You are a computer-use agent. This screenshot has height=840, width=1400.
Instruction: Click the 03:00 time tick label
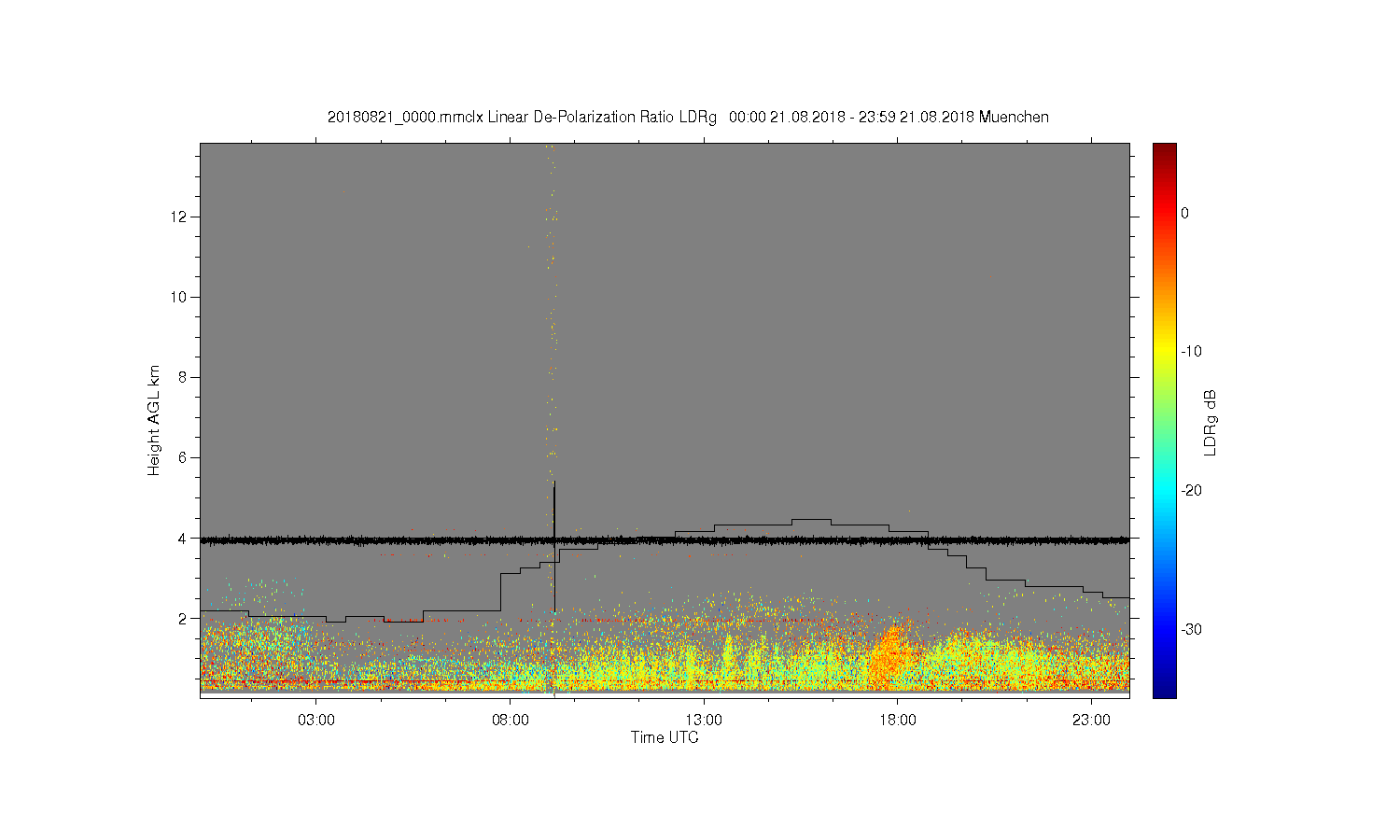316,721
